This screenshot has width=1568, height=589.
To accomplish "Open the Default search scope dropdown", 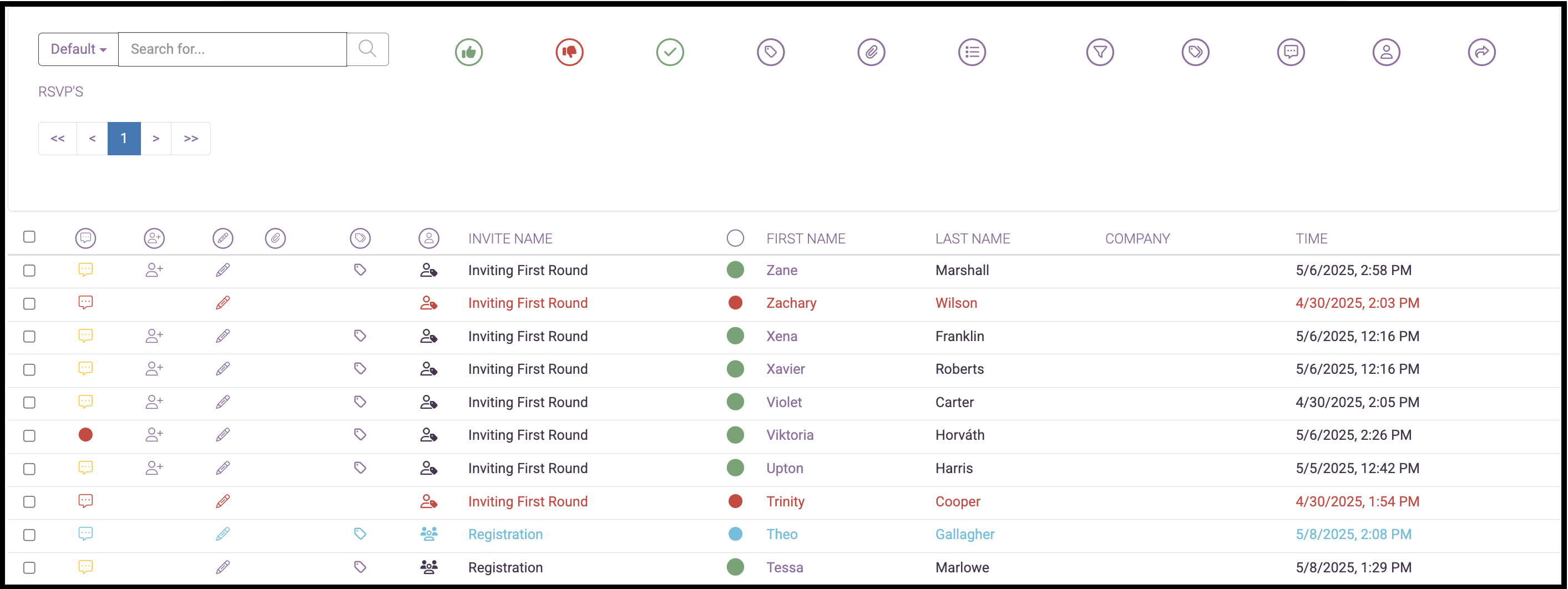I will click(x=79, y=49).
